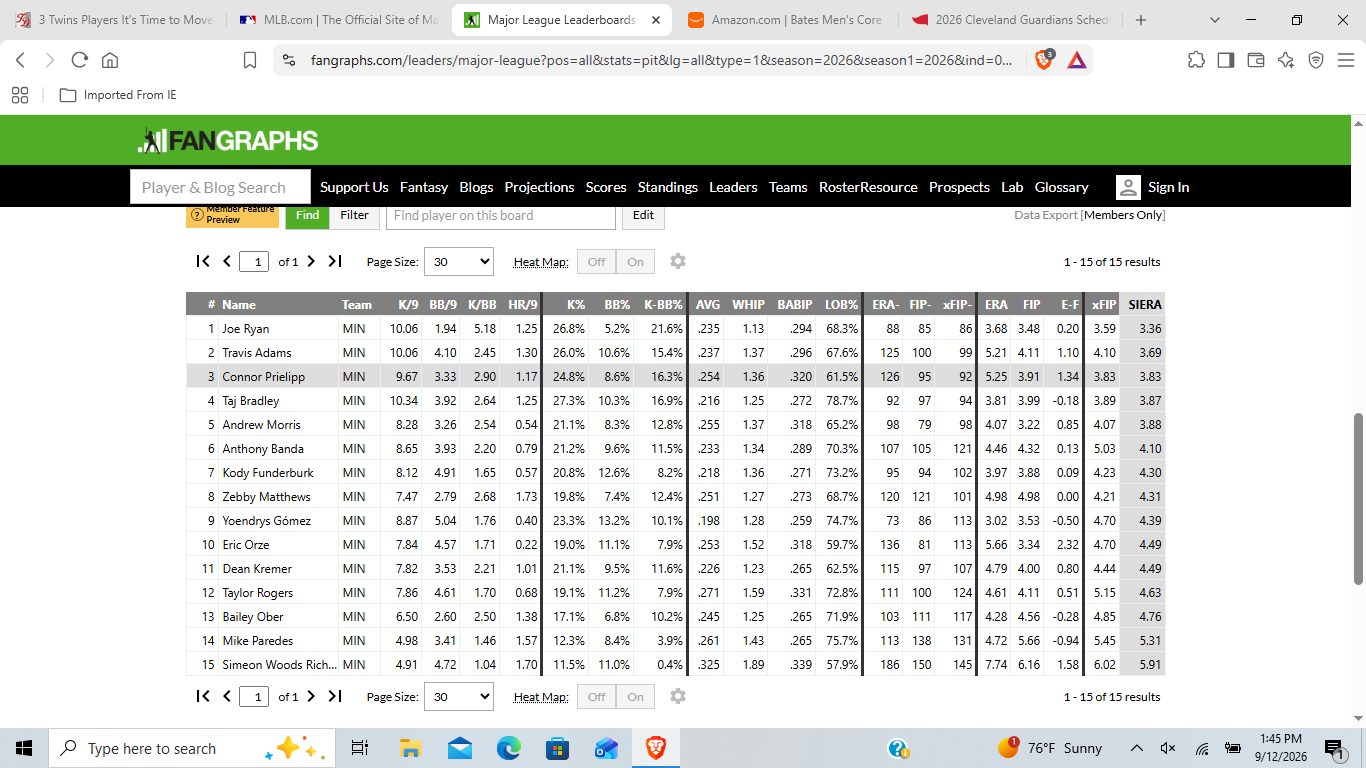Screen dimensions: 1366x768
Task: Expand the top Page Size dropdown
Action: [x=459, y=262]
